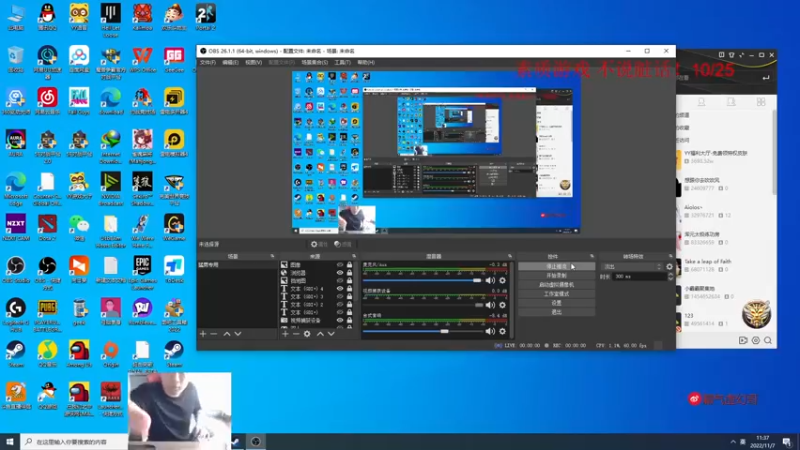Click 启动虚拟摄像机 button
The image size is (800, 450).
pyautogui.click(x=556, y=285)
